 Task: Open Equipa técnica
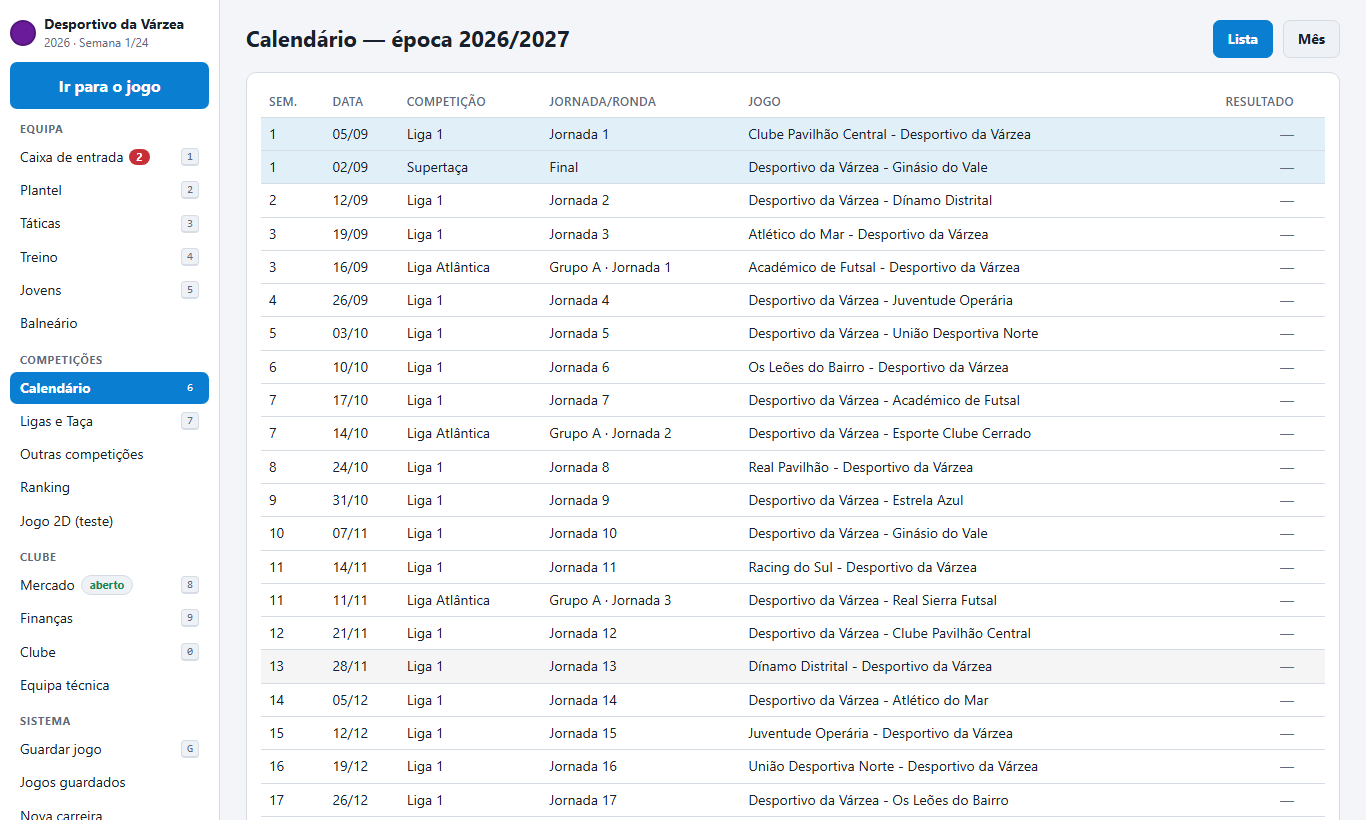pyautogui.click(x=109, y=685)
